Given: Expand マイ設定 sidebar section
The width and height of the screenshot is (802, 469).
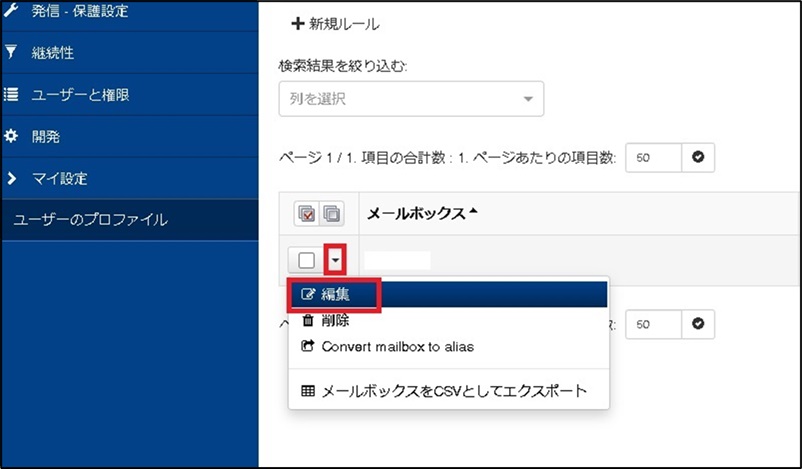Looking at the screenshot, I should coord(129,178).
